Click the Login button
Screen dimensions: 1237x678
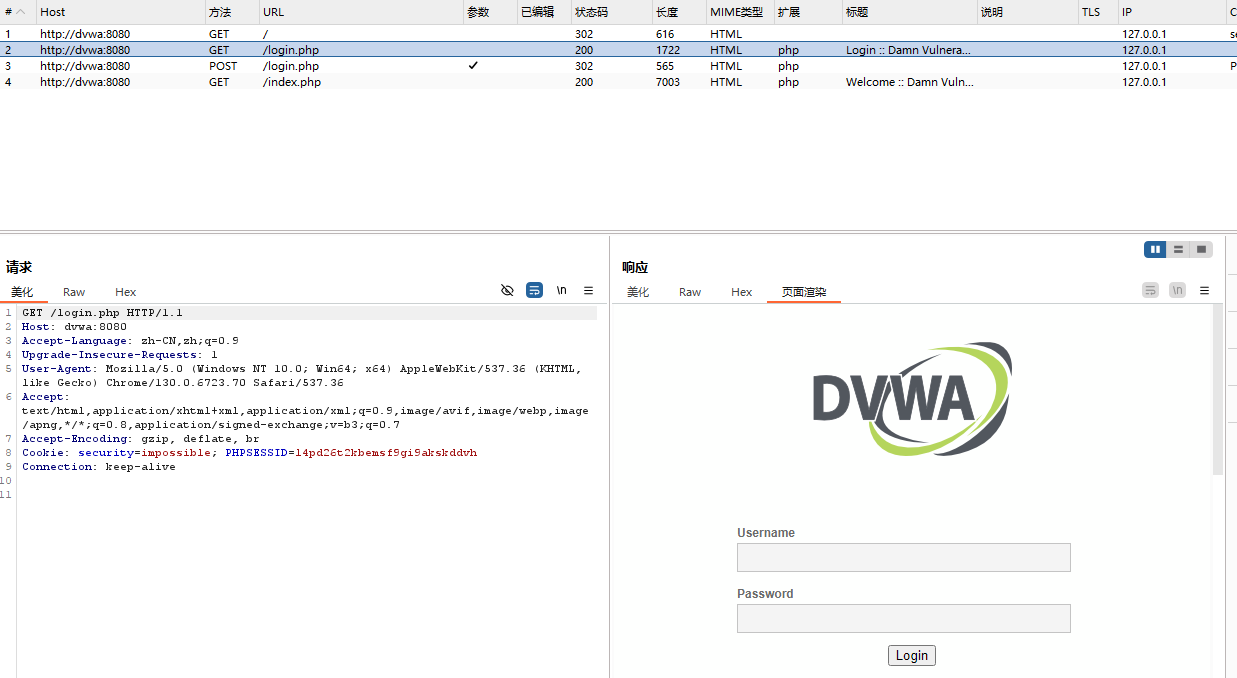[911, 655]
